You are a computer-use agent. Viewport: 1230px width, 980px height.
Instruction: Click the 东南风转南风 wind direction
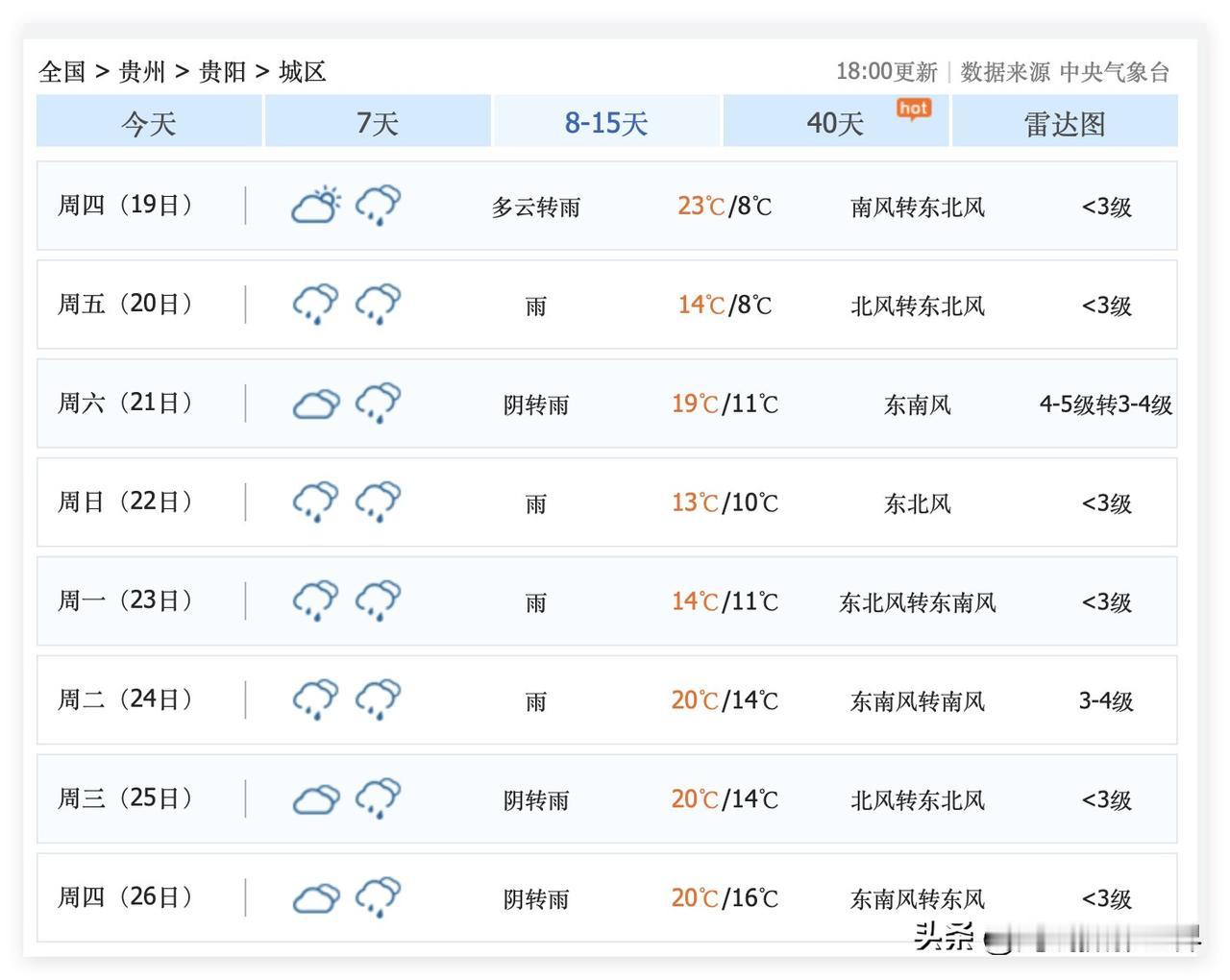(x=918, y=701)
